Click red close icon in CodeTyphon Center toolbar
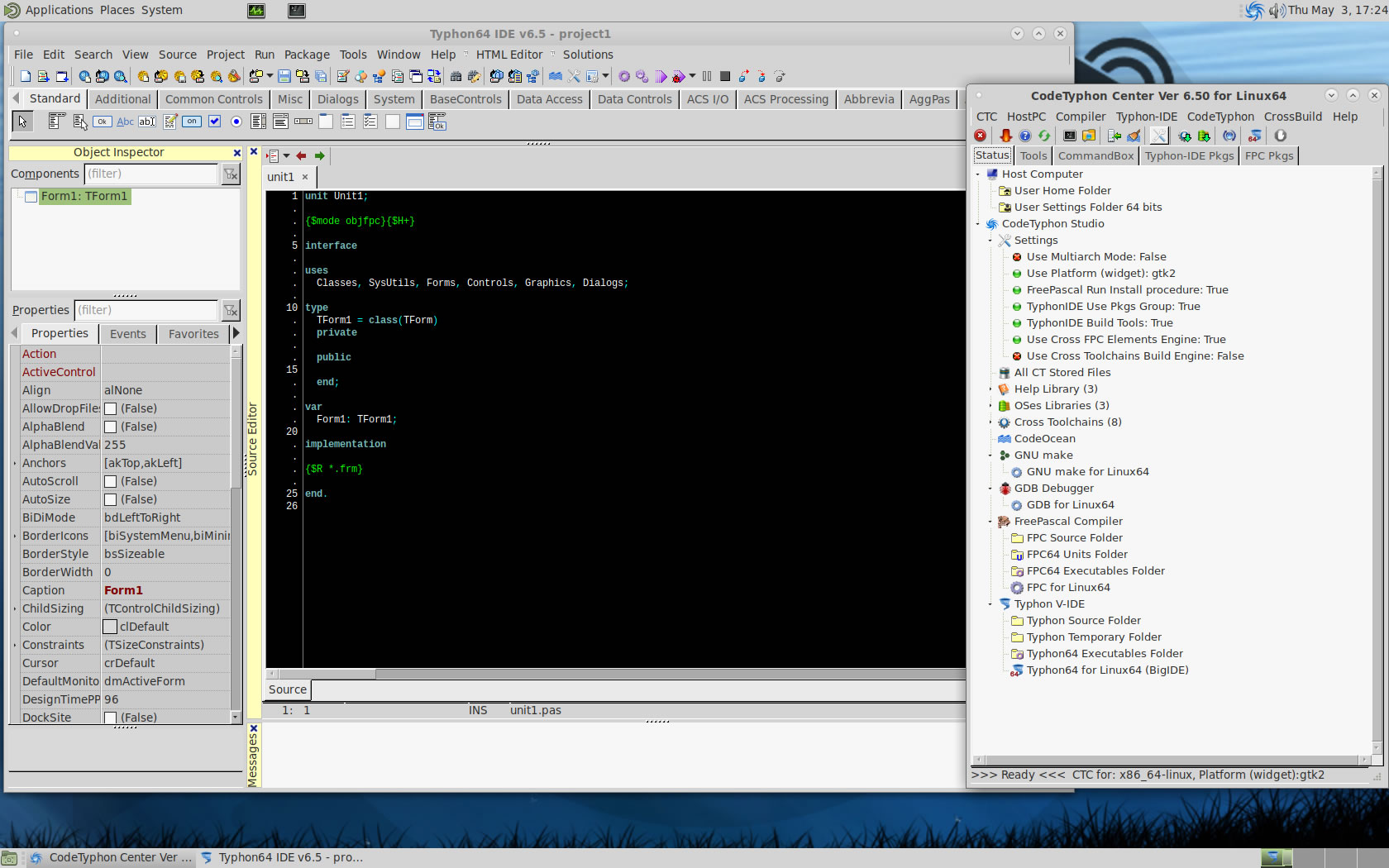This screenshot has height=868, width=1389. (981, 136)
